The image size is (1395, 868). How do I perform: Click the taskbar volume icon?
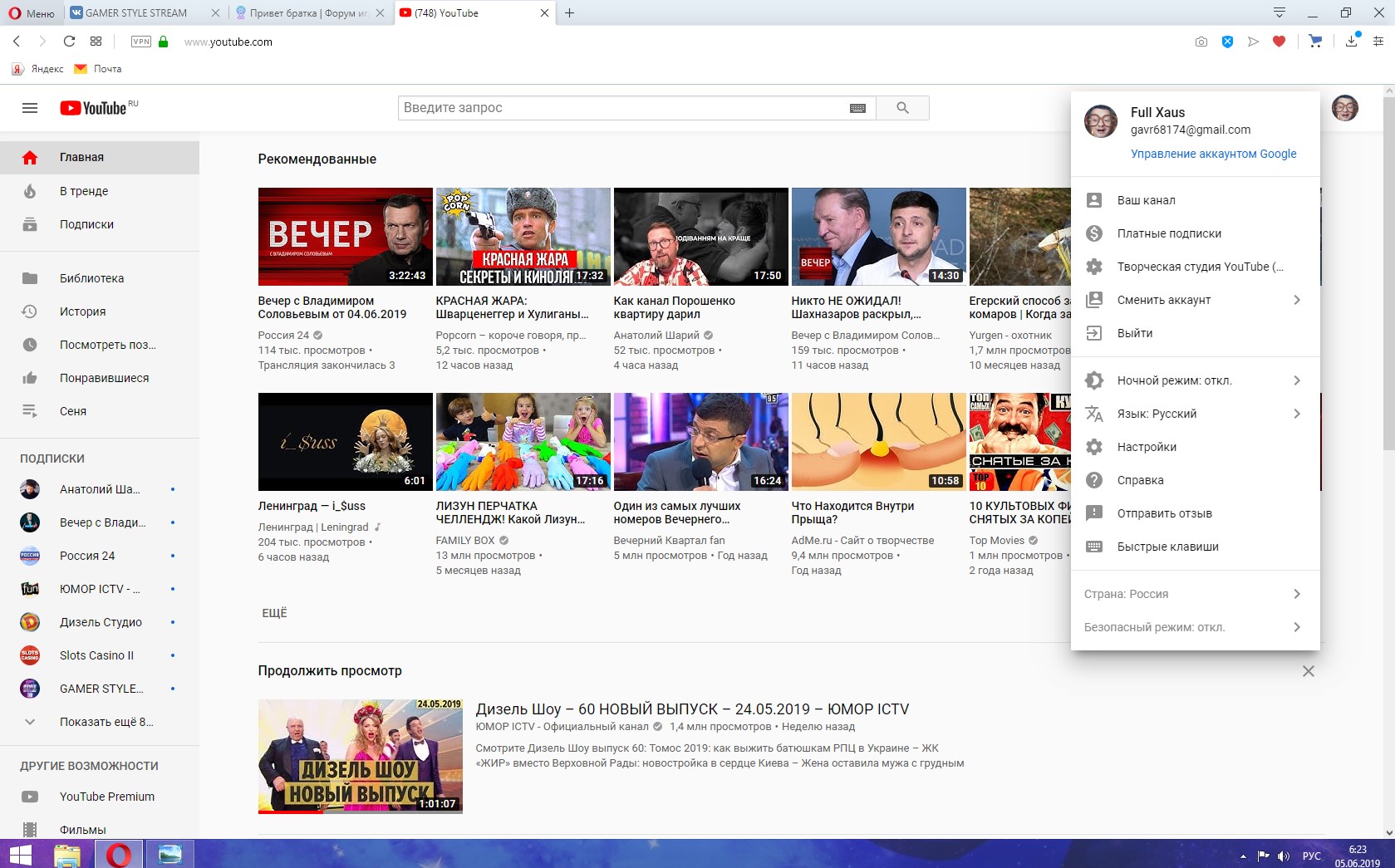(1284, 856)
